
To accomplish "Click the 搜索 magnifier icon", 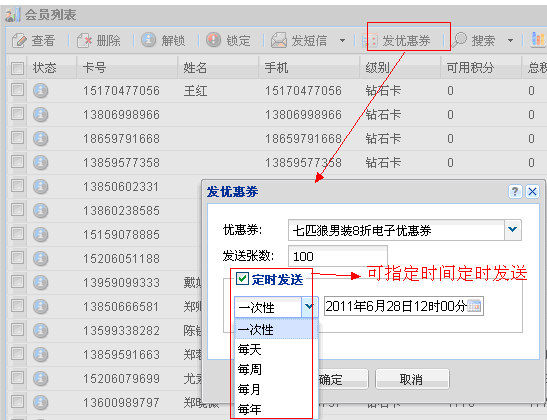I will [459, 40].
